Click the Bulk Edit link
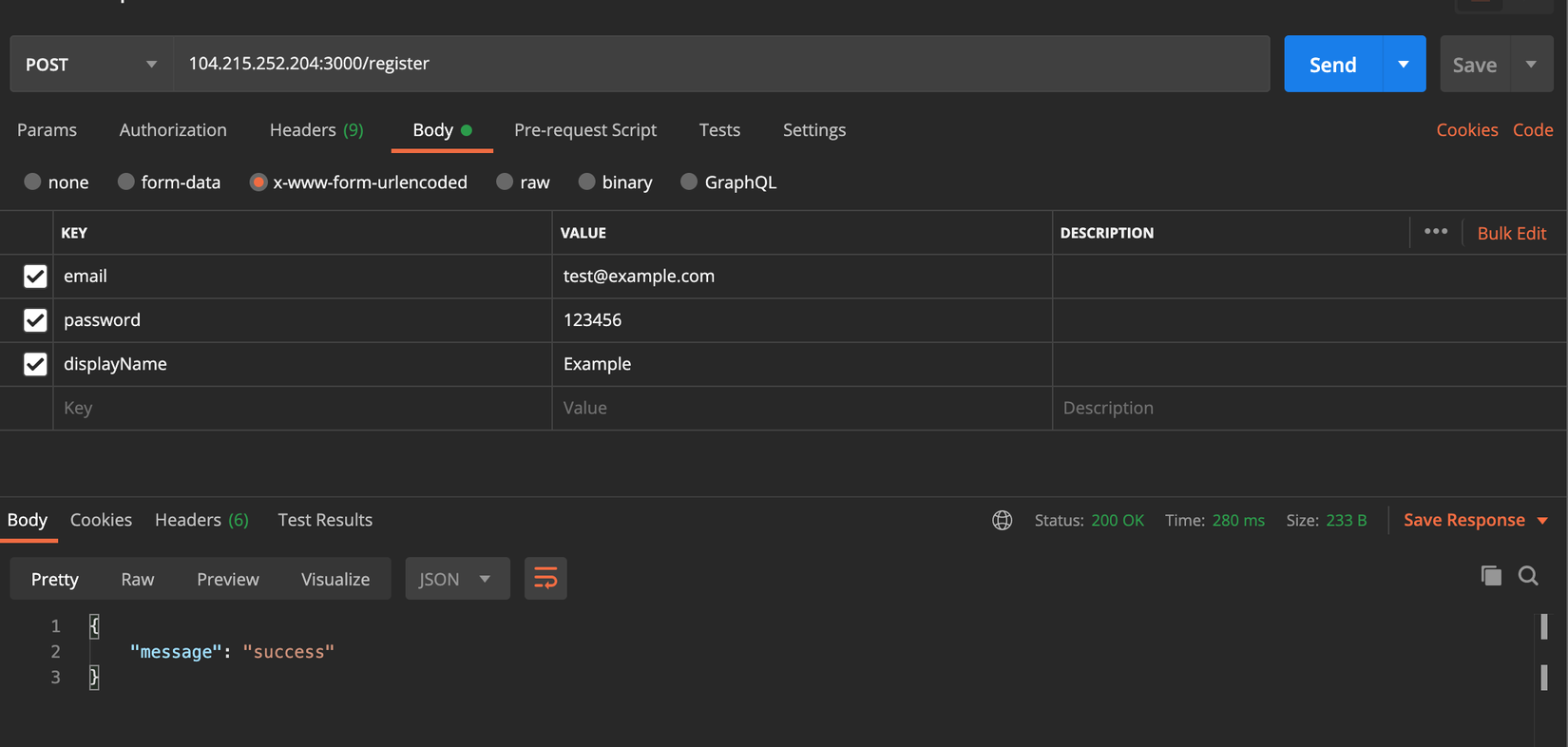This screenshot has width=1568, height=747. pyautogui.click(x=1511, y=233)
